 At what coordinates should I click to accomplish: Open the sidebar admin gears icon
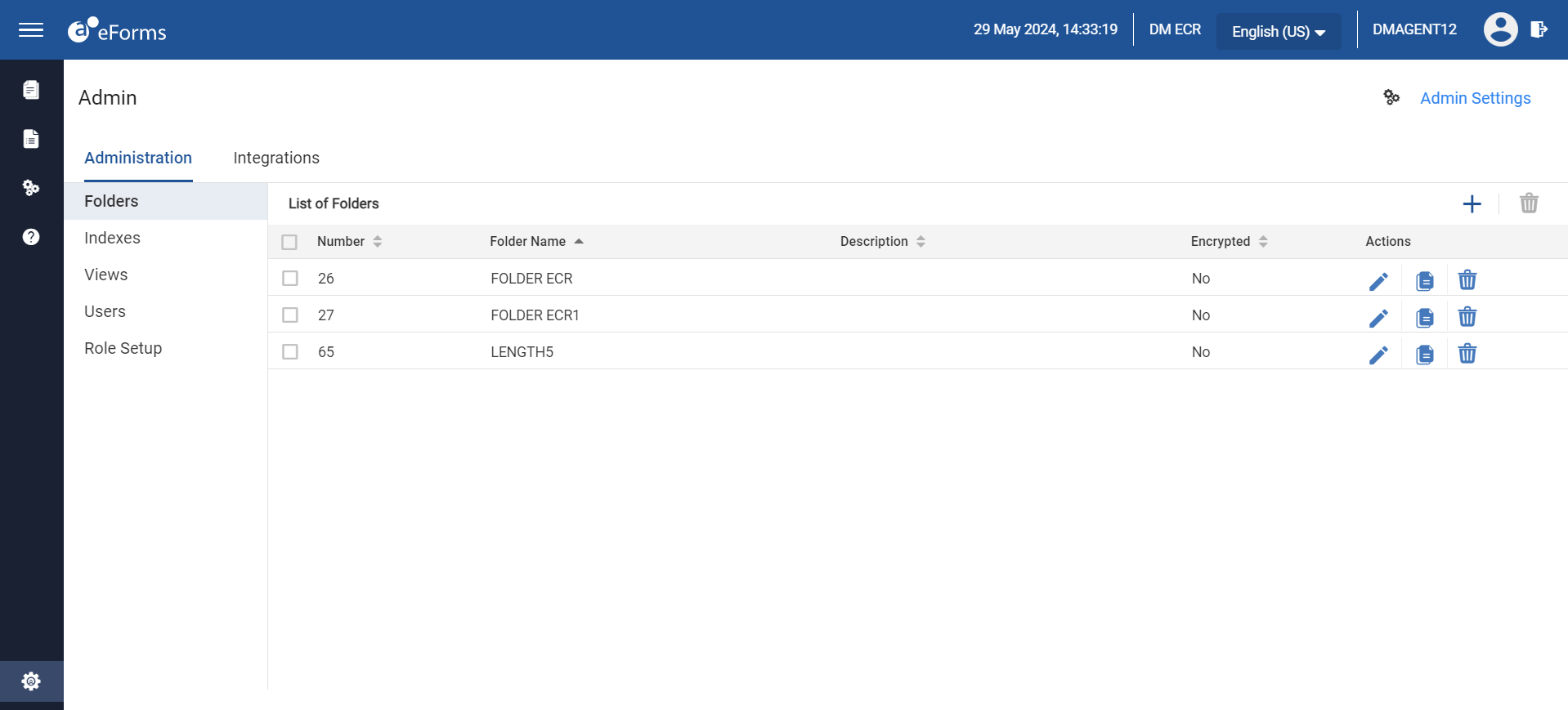31,188
